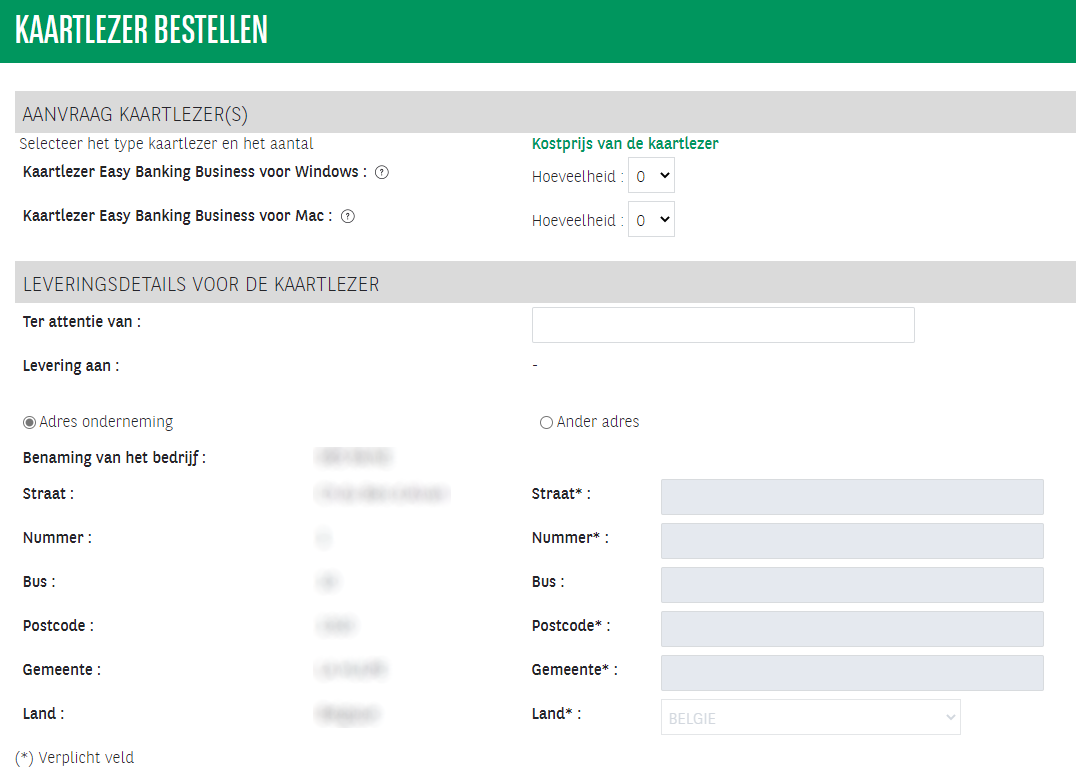The image size is (1076, 780).
Task: Open quantity dropdown for Windows card reader
Action: (x=651, y=176)
